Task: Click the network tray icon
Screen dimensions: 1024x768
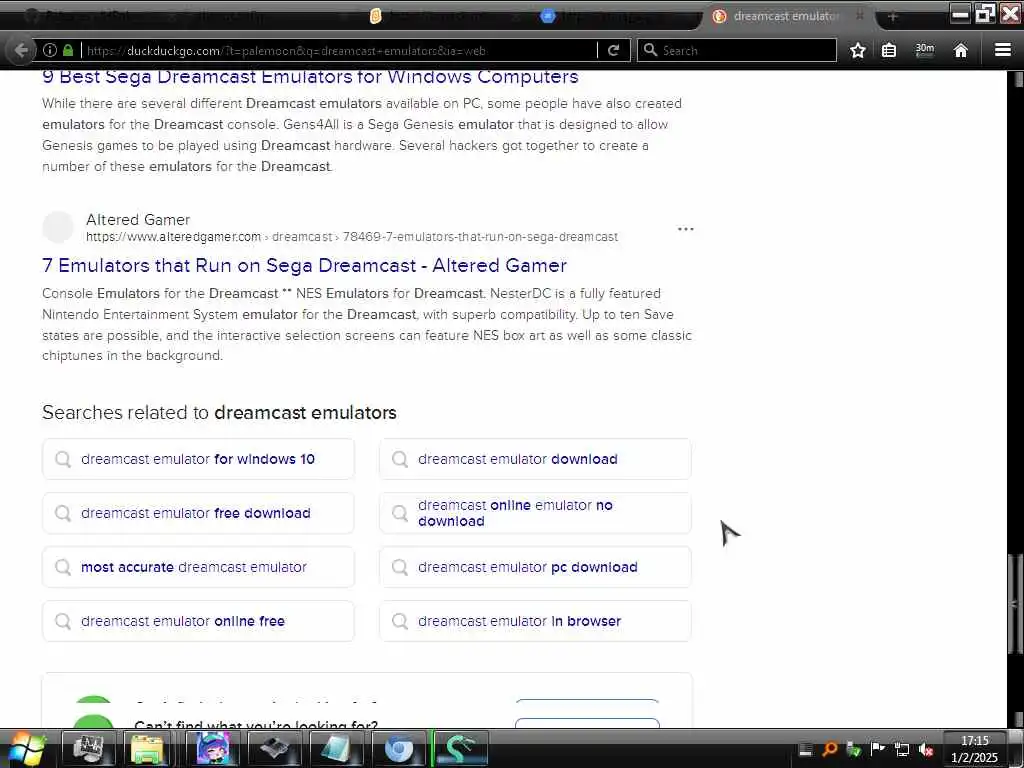Action: 901,749
